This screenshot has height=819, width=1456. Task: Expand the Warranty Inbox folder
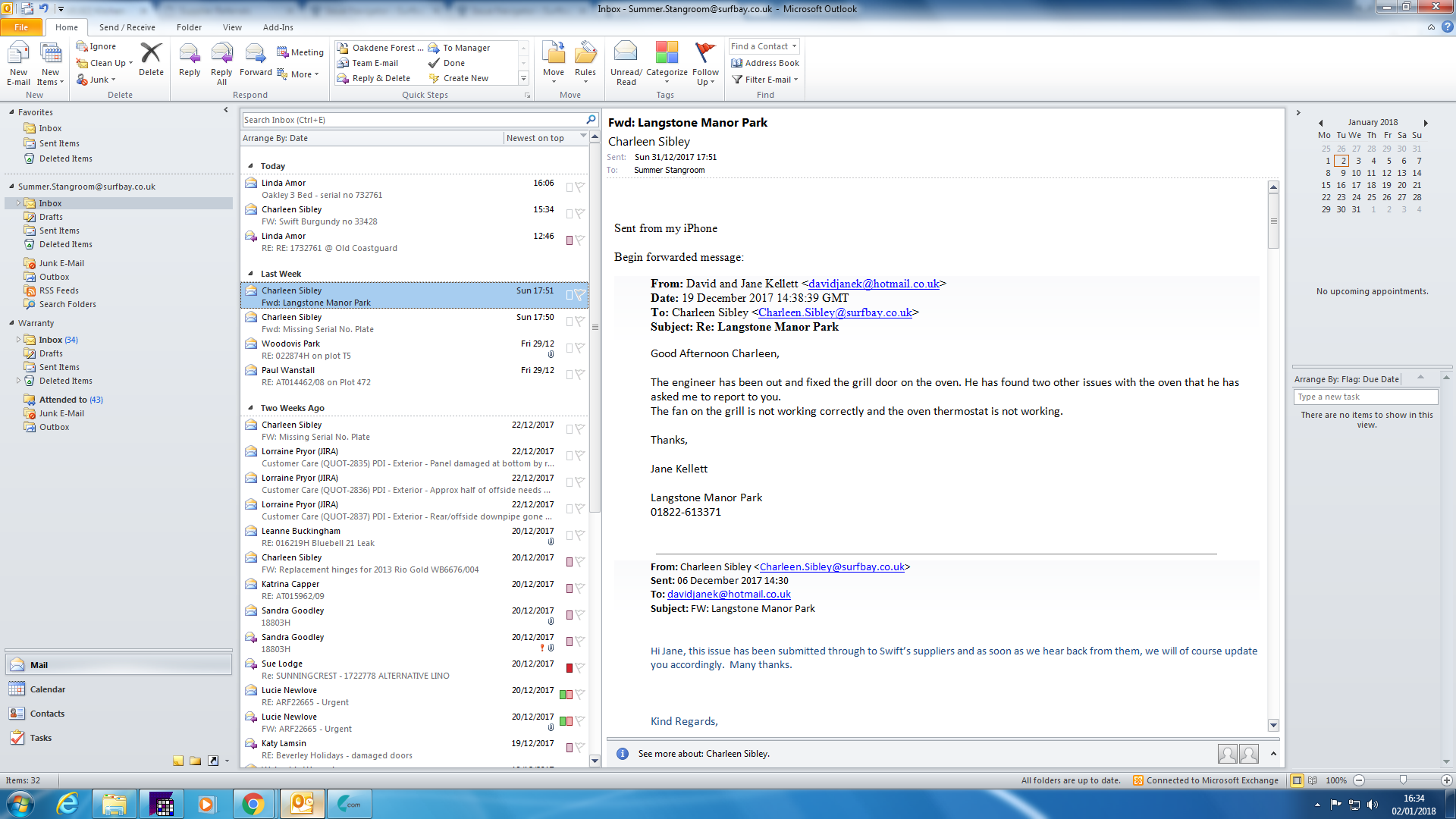[18, 340]
